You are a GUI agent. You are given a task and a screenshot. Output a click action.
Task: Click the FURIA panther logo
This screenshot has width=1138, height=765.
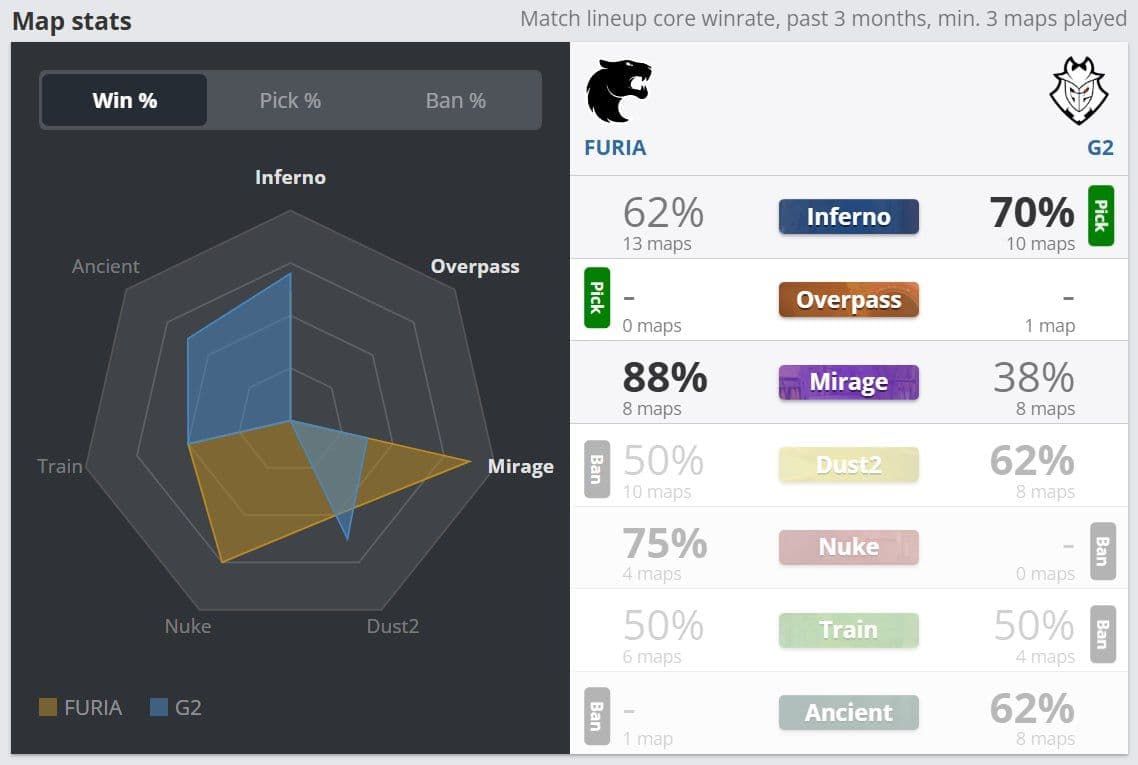[x=618, y=91]
